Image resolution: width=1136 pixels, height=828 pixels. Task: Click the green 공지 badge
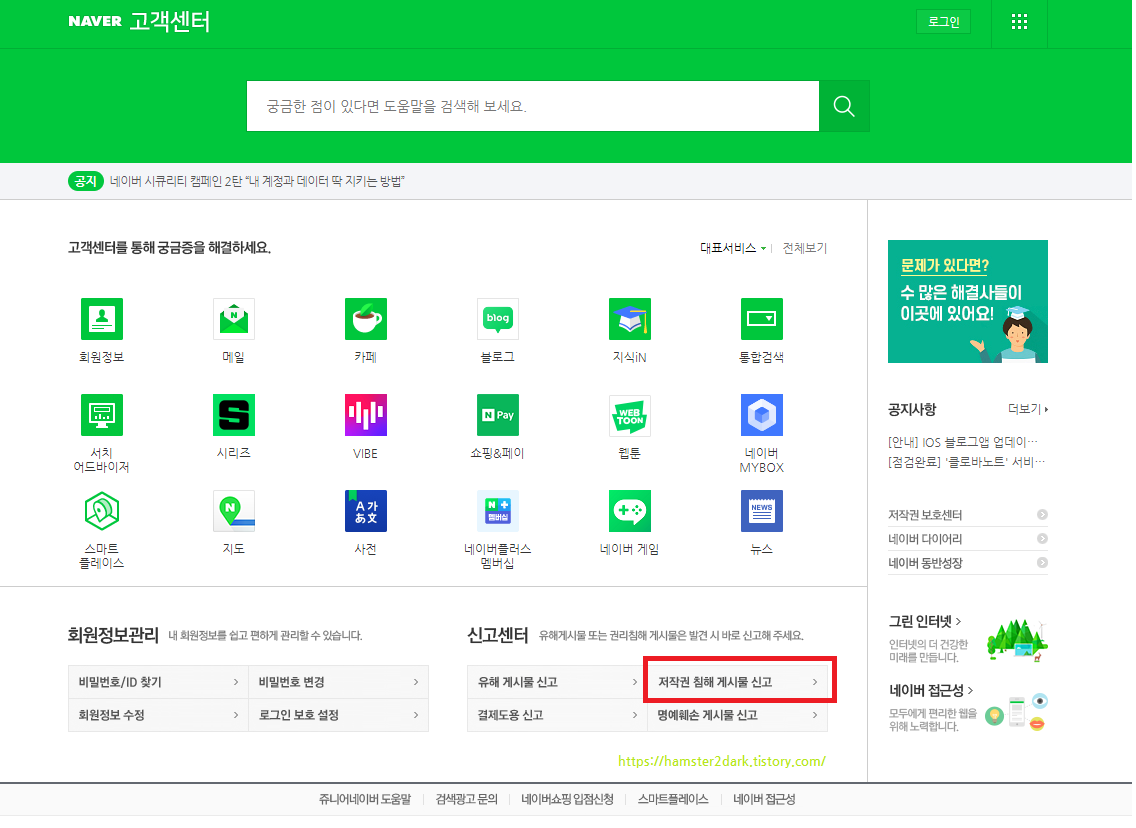pyautogui.click(x=85, y=182)
